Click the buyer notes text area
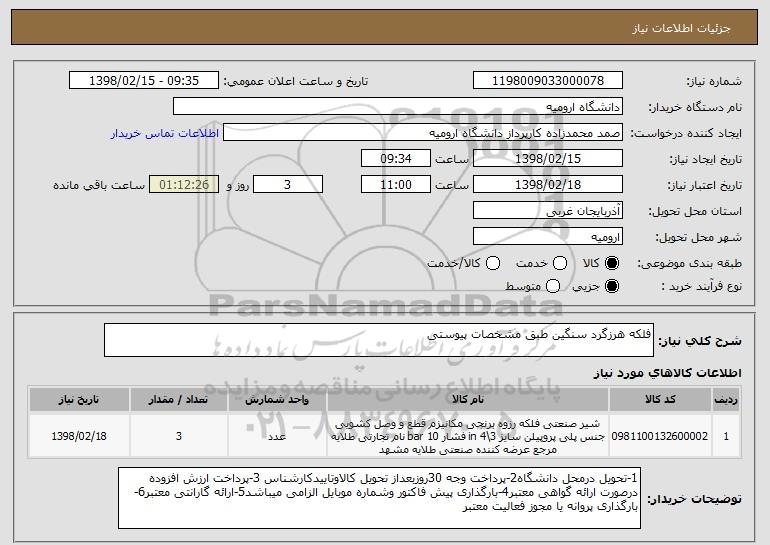Image resolution: width=770 pixels, height=545 pixels. tap(379, 498)
